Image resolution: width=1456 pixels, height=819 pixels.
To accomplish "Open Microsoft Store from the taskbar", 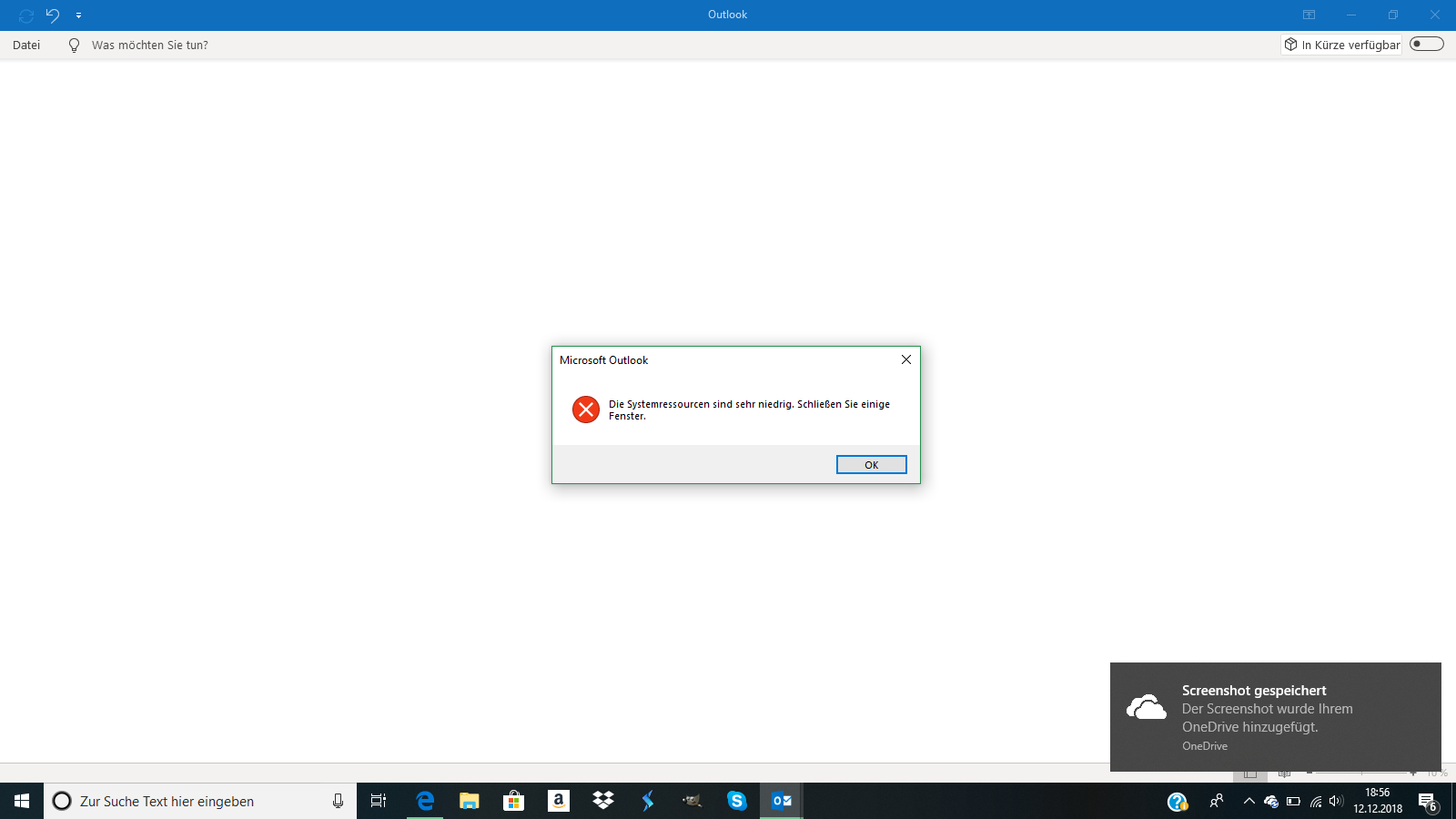I will [x=513, y=801].
